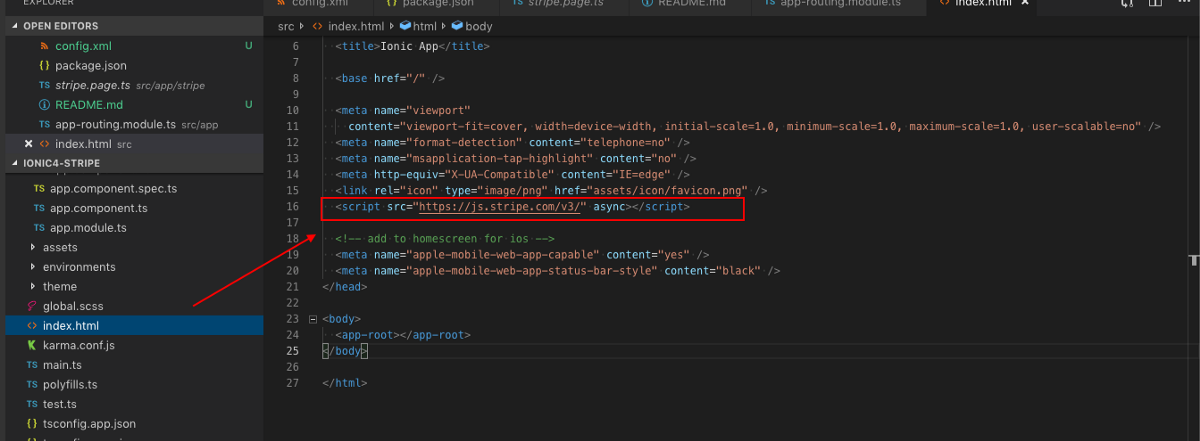Click the cube symbol icon before html in breadcrumb

tap(405, 26)
